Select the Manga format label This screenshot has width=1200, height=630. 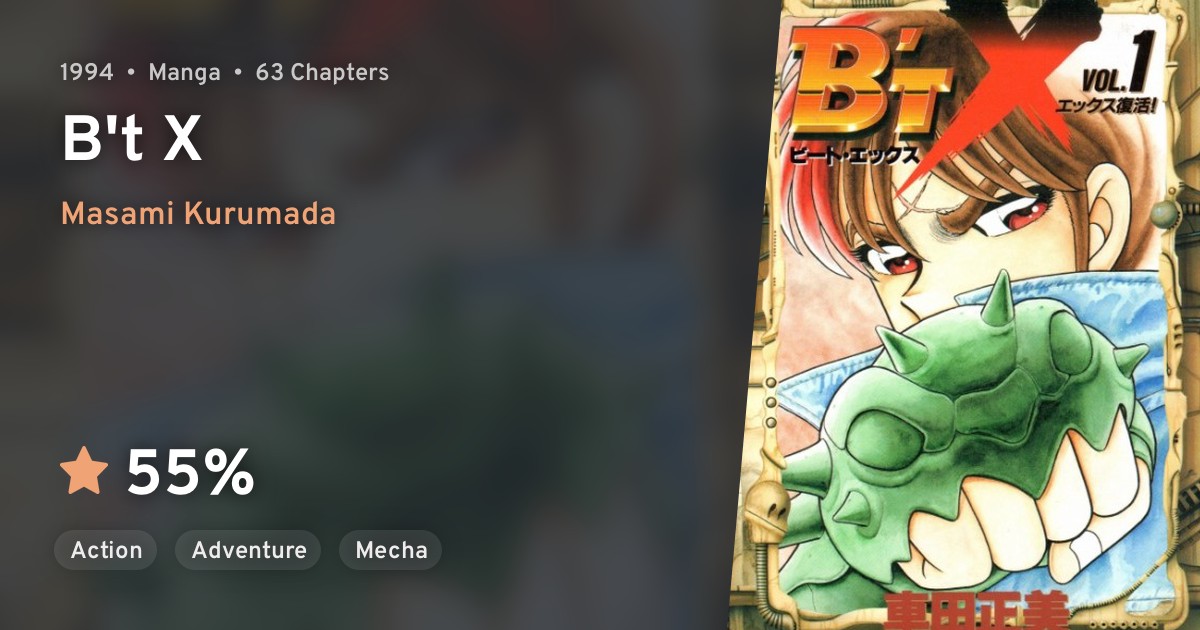point(184,73)
